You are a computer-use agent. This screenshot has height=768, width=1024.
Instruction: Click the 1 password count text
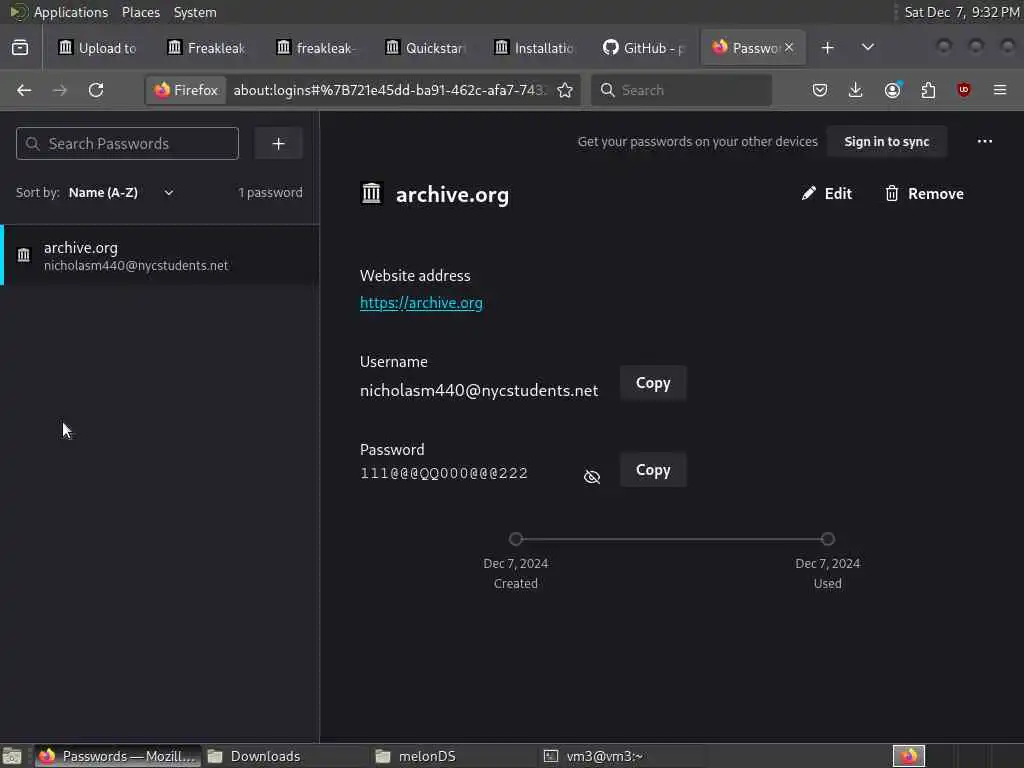pos(270,193)
